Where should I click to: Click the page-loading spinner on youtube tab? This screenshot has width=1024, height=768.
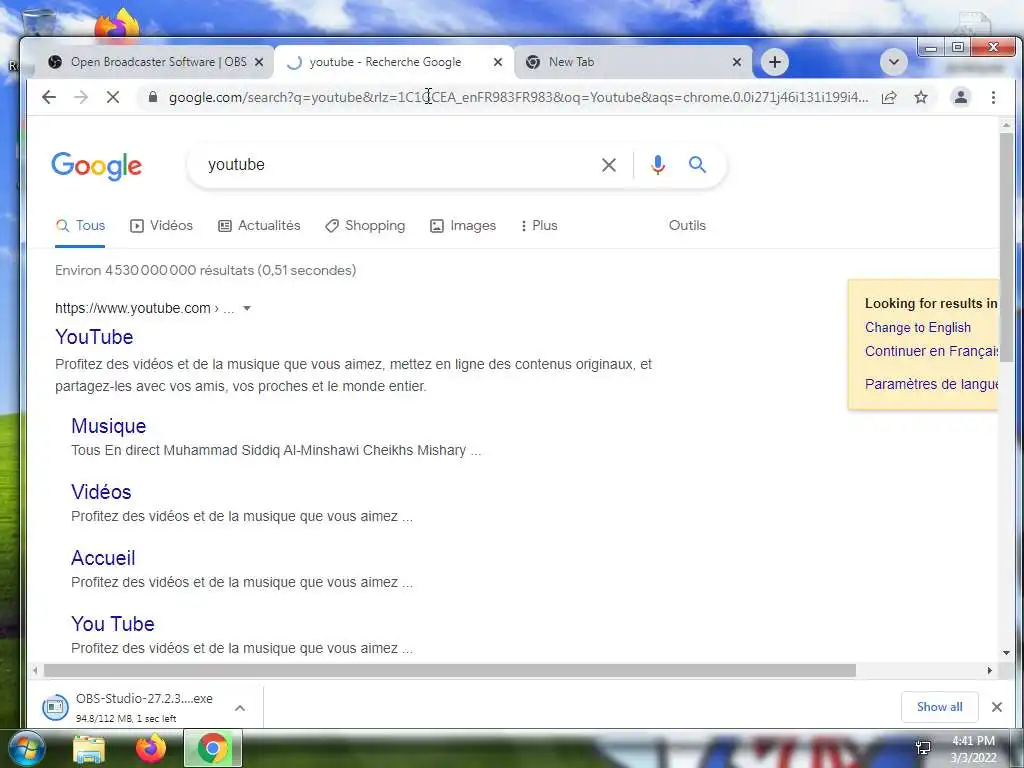pos(294,62)
